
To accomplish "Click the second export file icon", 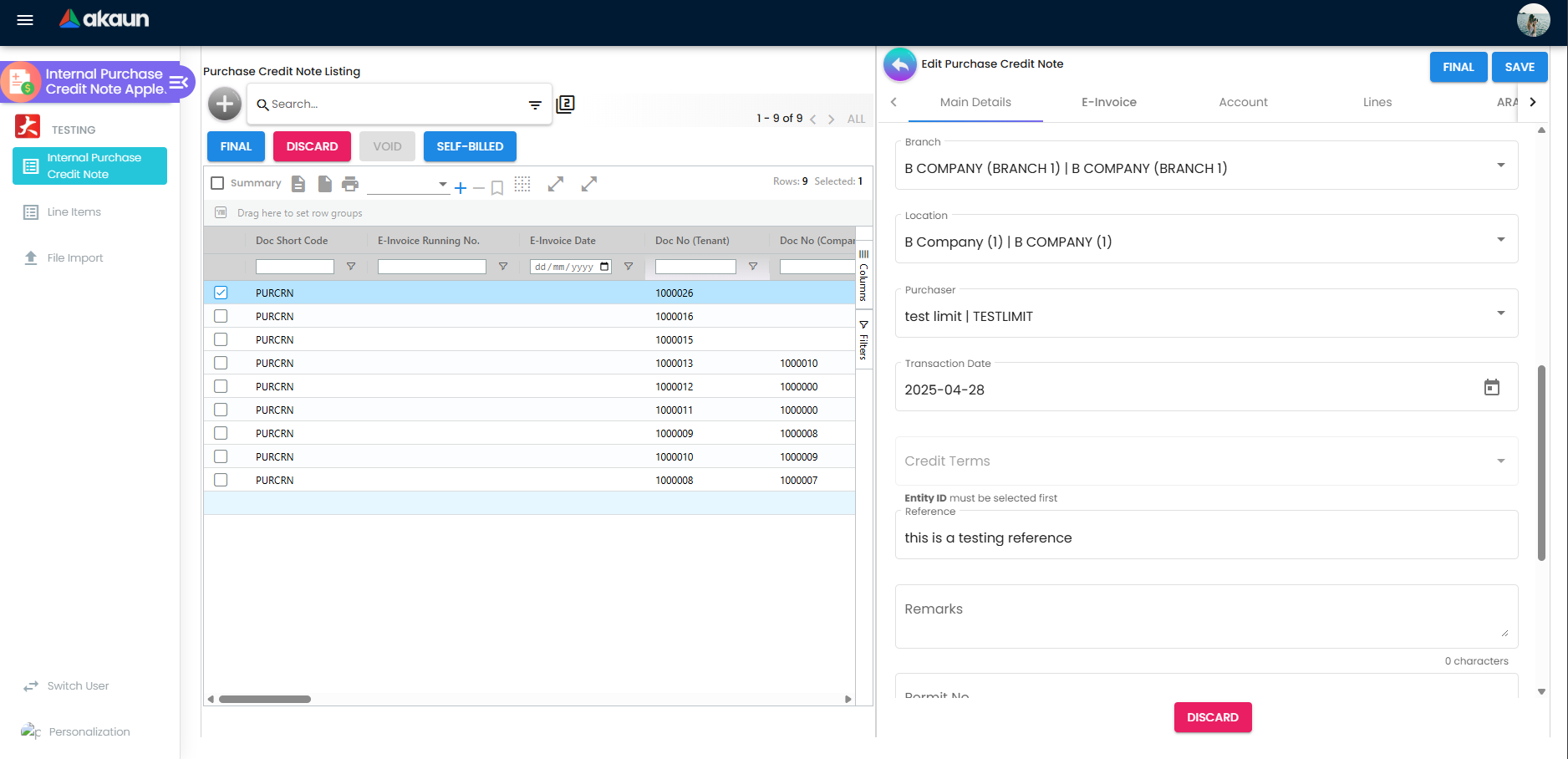I will click(325, 184).
